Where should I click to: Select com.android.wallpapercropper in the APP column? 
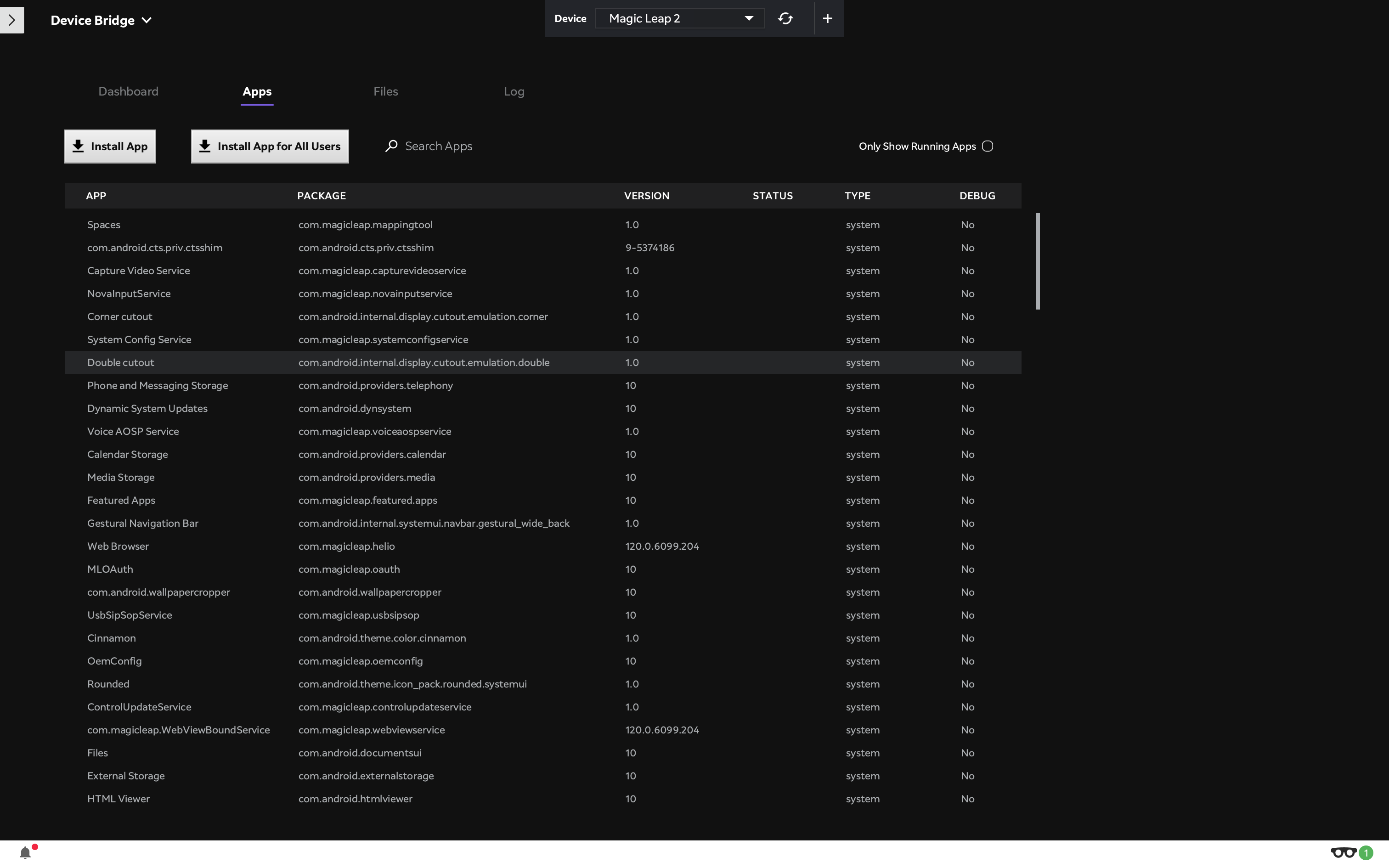(158, 592)
